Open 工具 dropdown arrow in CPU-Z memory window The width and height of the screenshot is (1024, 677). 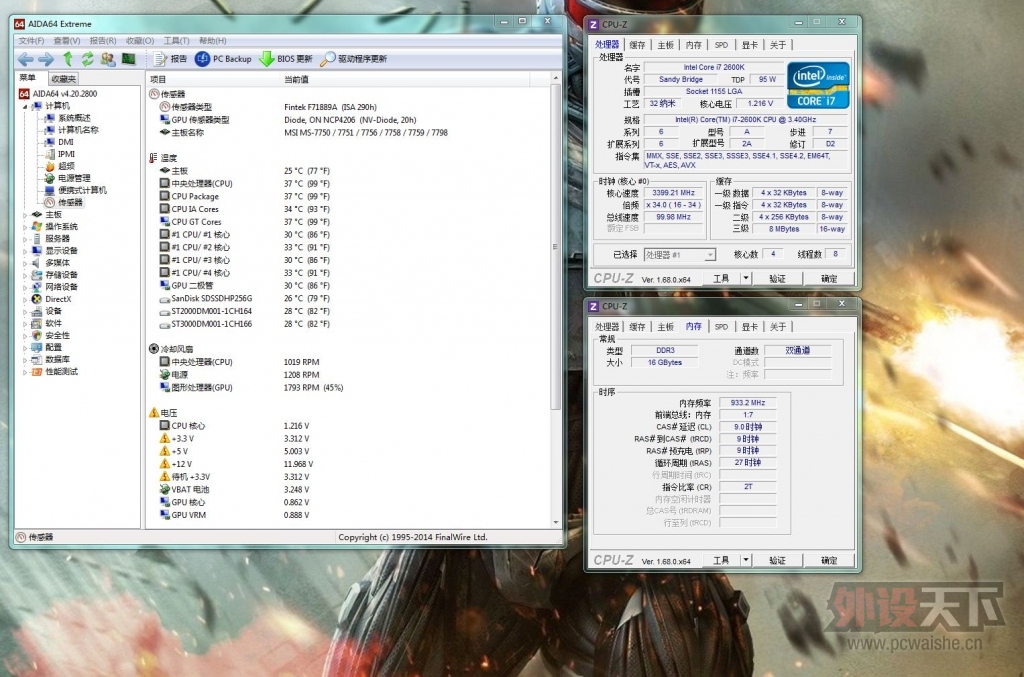coord(746,560)
